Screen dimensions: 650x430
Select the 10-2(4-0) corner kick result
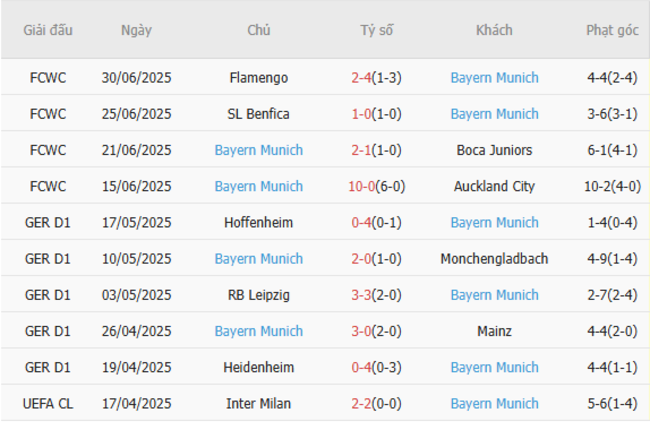[612, 186]
